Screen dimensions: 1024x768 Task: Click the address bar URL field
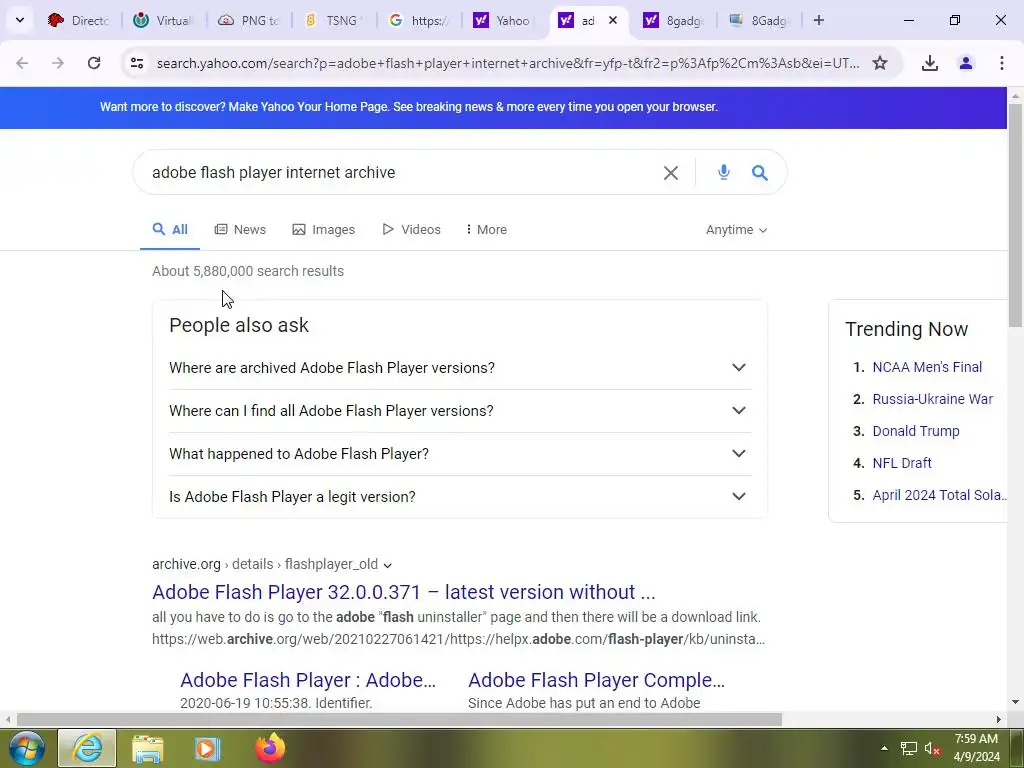click(507, 63)
